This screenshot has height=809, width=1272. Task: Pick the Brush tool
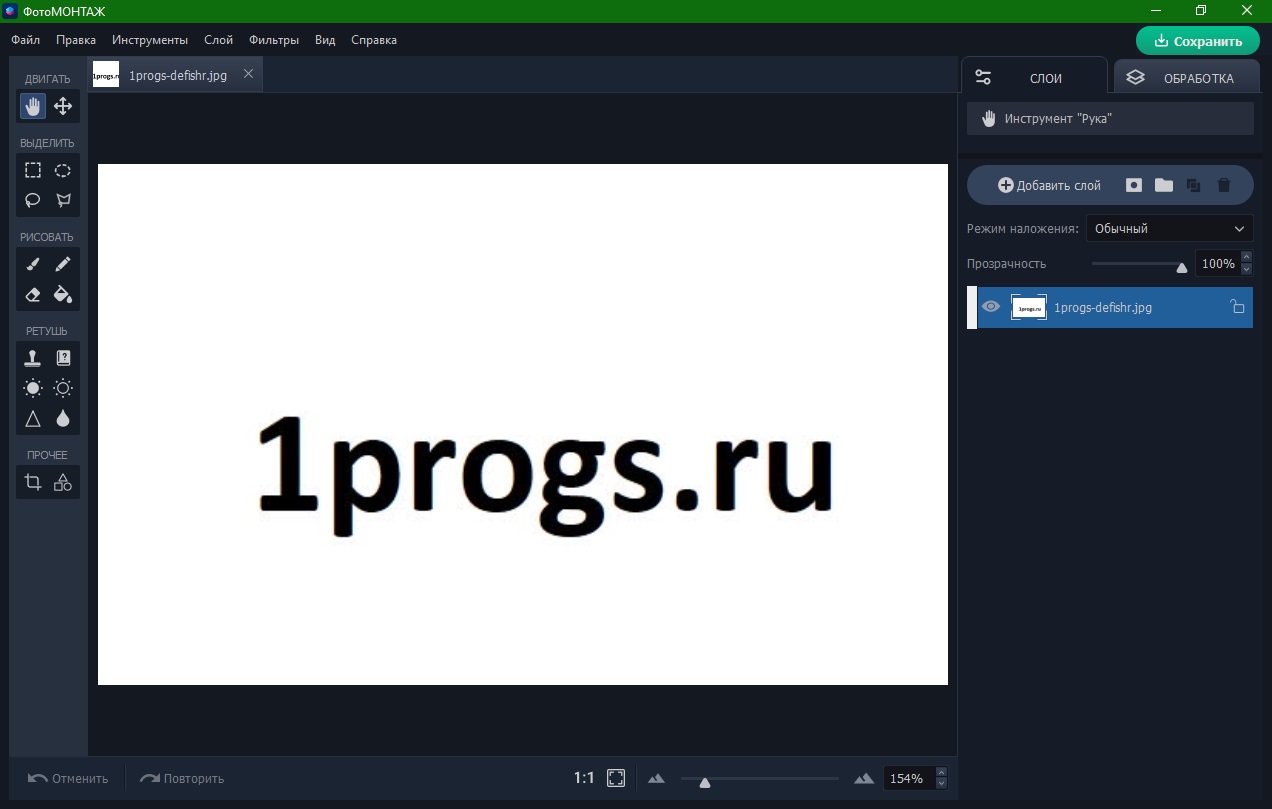[32, 263]
